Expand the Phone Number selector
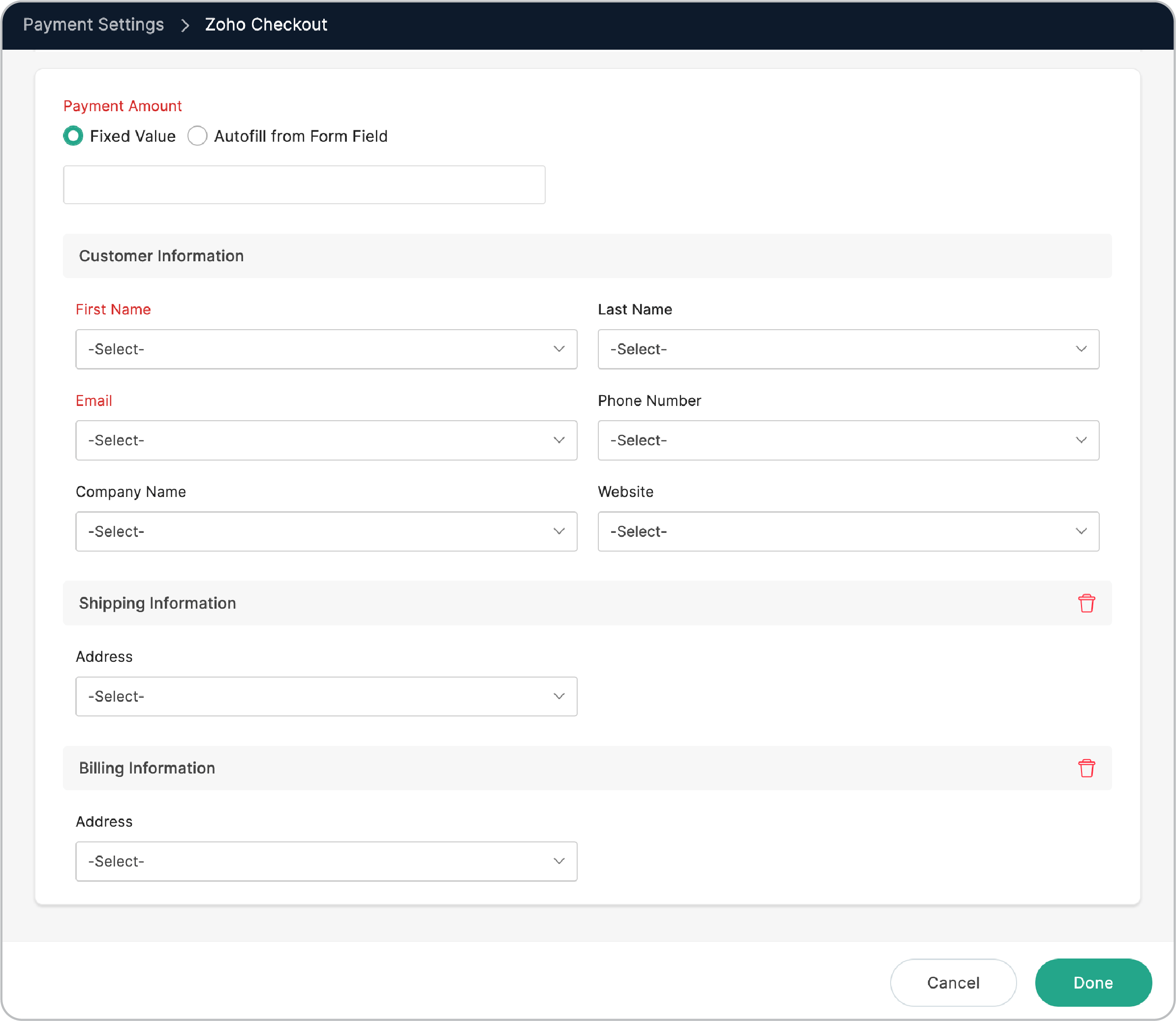 tap(848, 440)
